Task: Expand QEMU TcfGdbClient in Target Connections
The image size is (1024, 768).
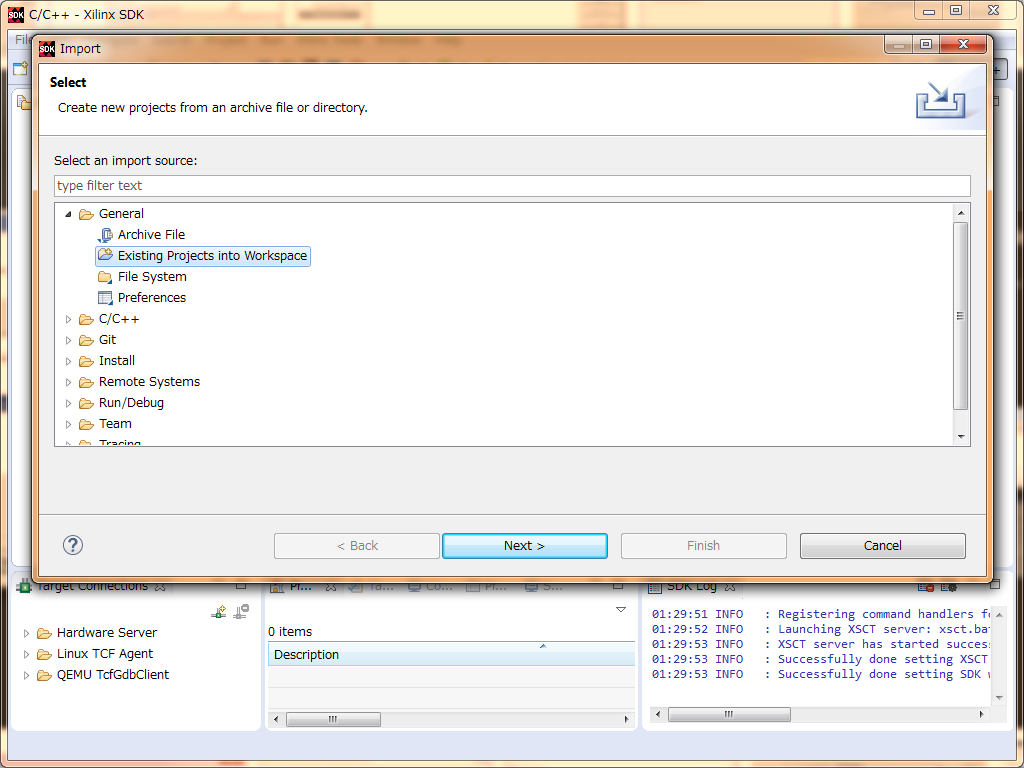Action: pos(26,675)
